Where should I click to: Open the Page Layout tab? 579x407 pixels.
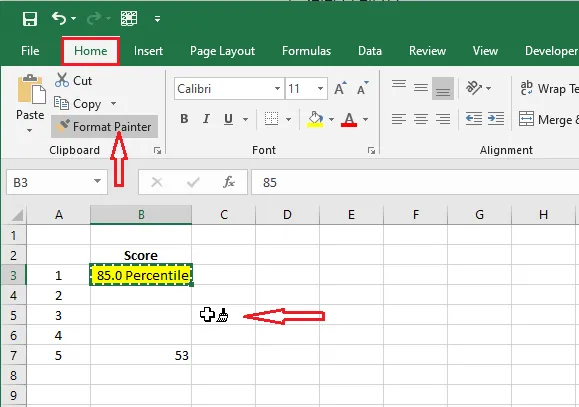click(x=222, y=51)
